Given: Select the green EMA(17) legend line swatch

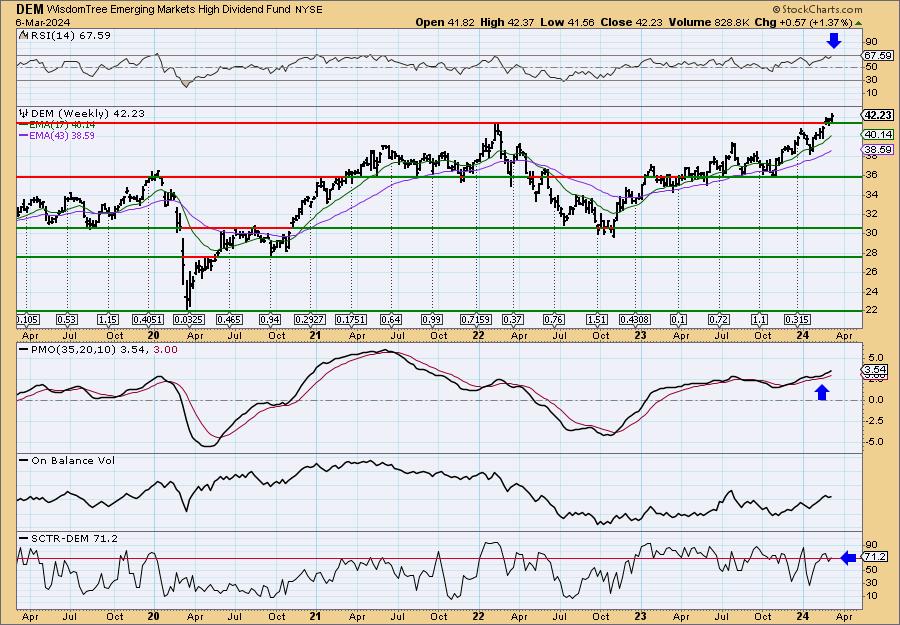Looking at the screenshot, I should tap(24, 125).
